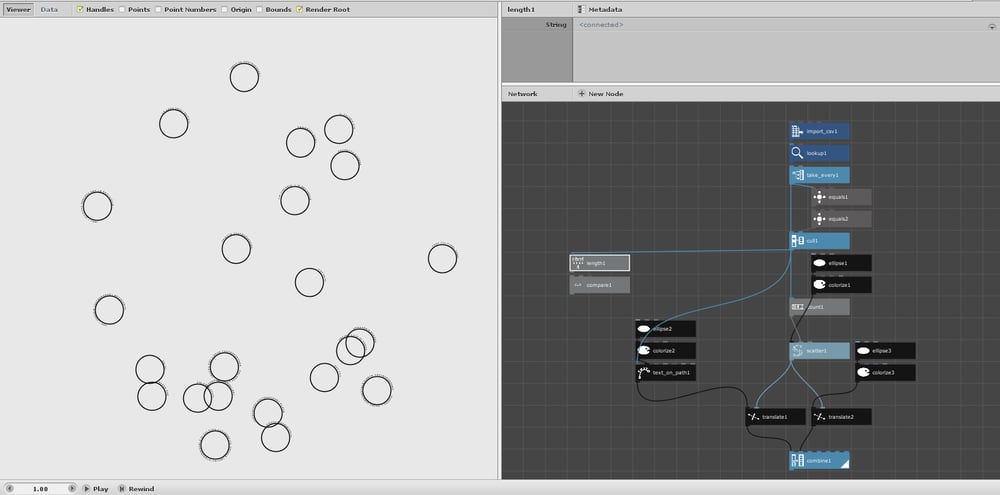Image resolution: width=1000 pixels, height=495 pixels.
Task: Select the count1 node icon
Action: tap(797, 307)
